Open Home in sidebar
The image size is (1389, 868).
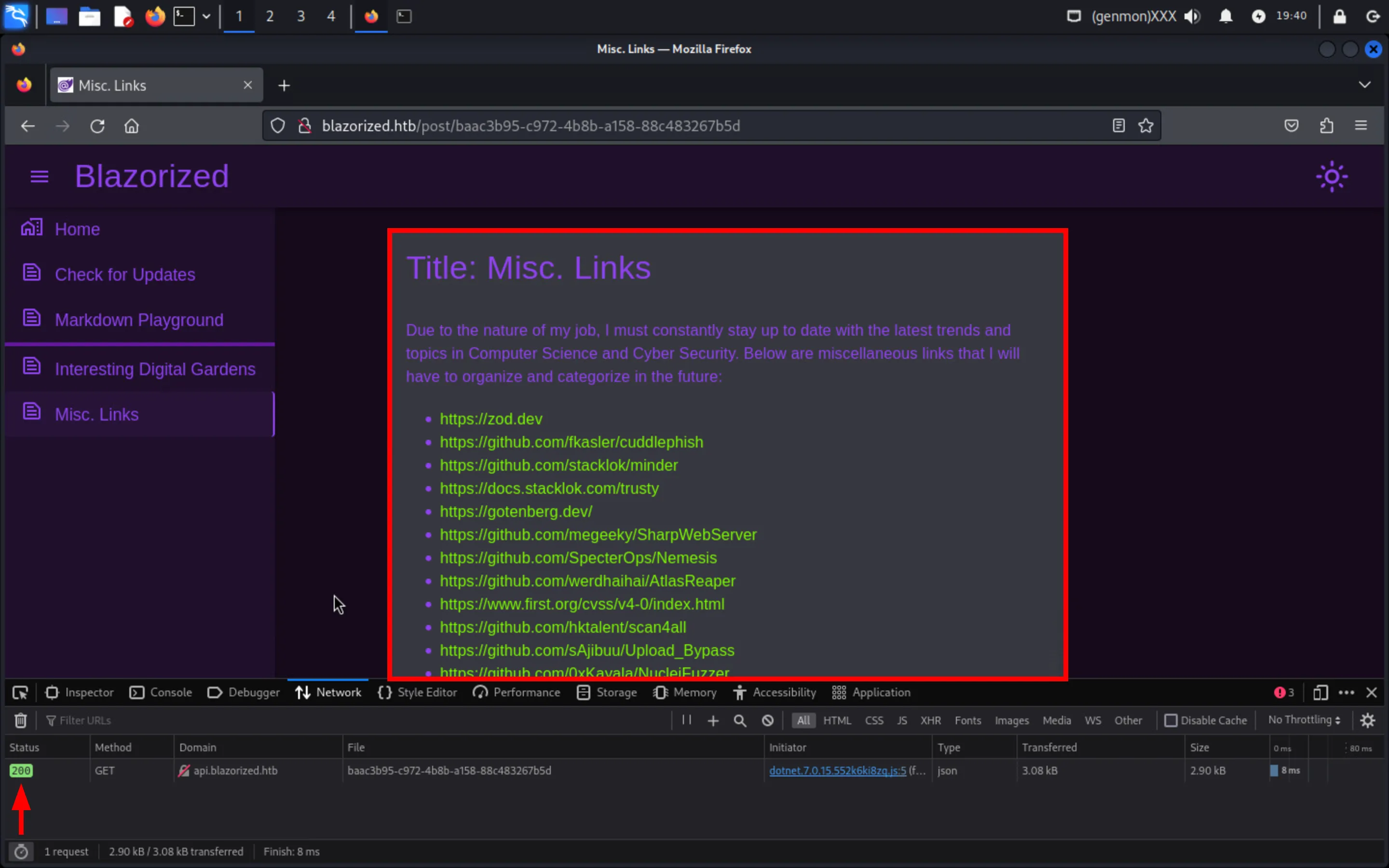click(x=139, y=229)
